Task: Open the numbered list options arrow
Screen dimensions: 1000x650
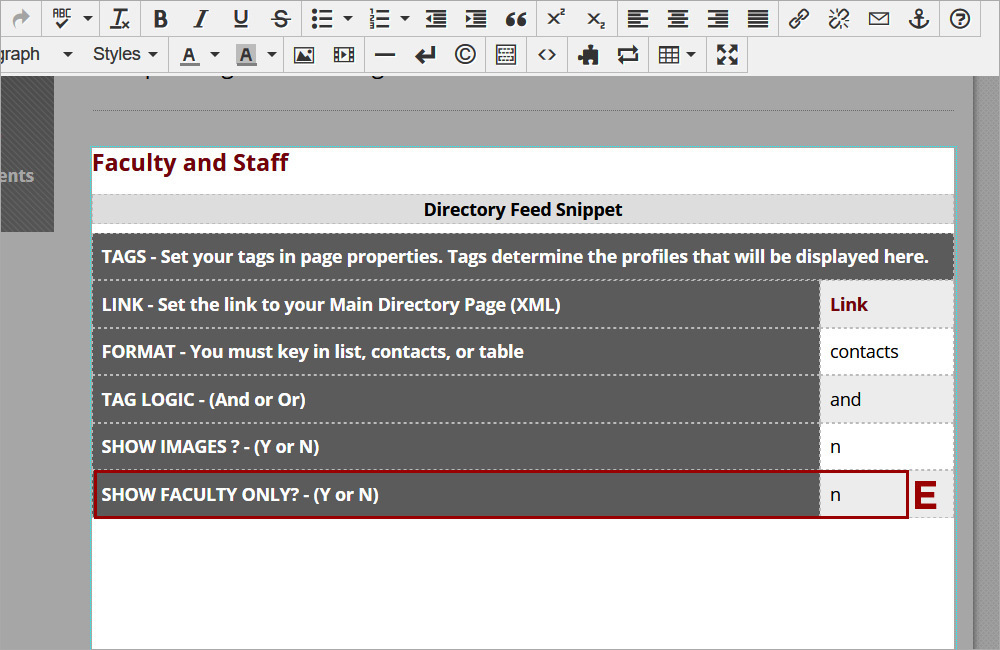Action: 405,18
